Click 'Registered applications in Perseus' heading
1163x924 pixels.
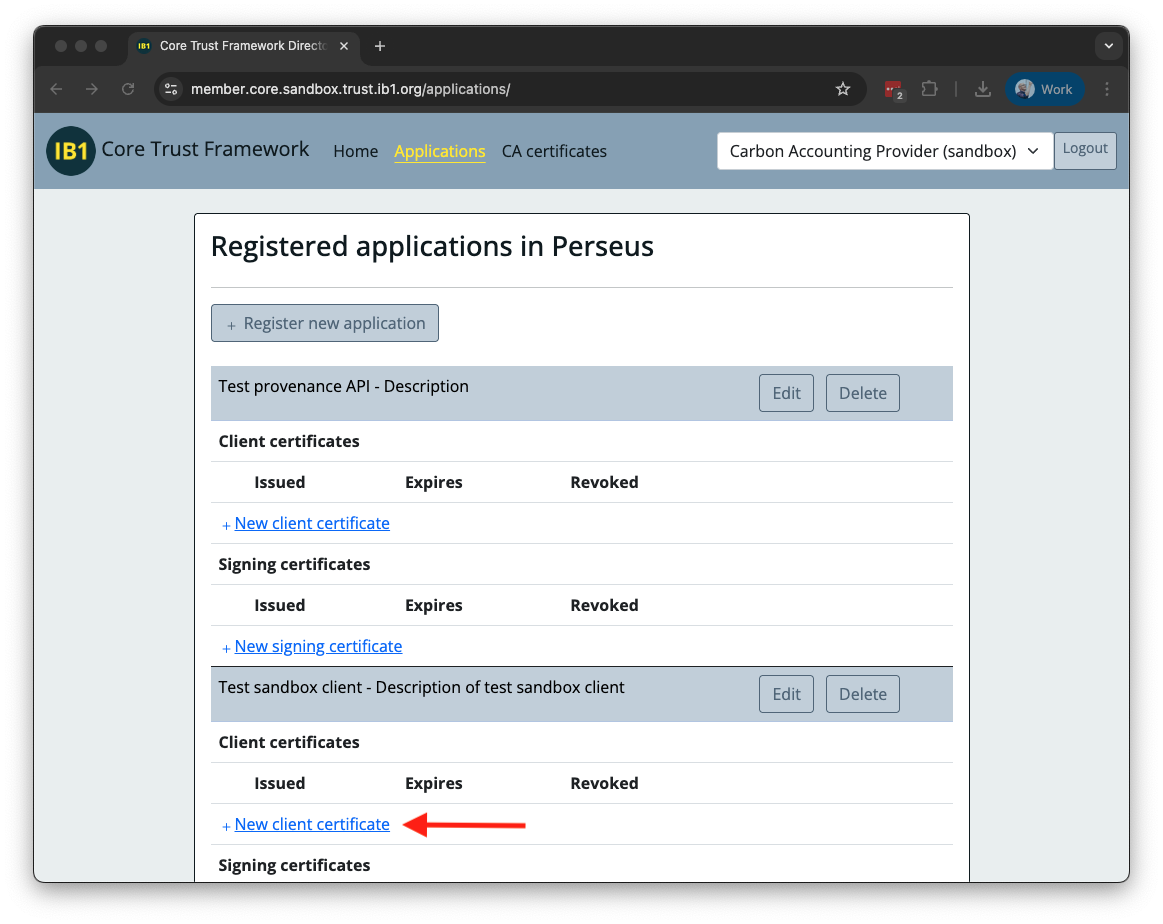pyautogui.click(x=432, y=246)
